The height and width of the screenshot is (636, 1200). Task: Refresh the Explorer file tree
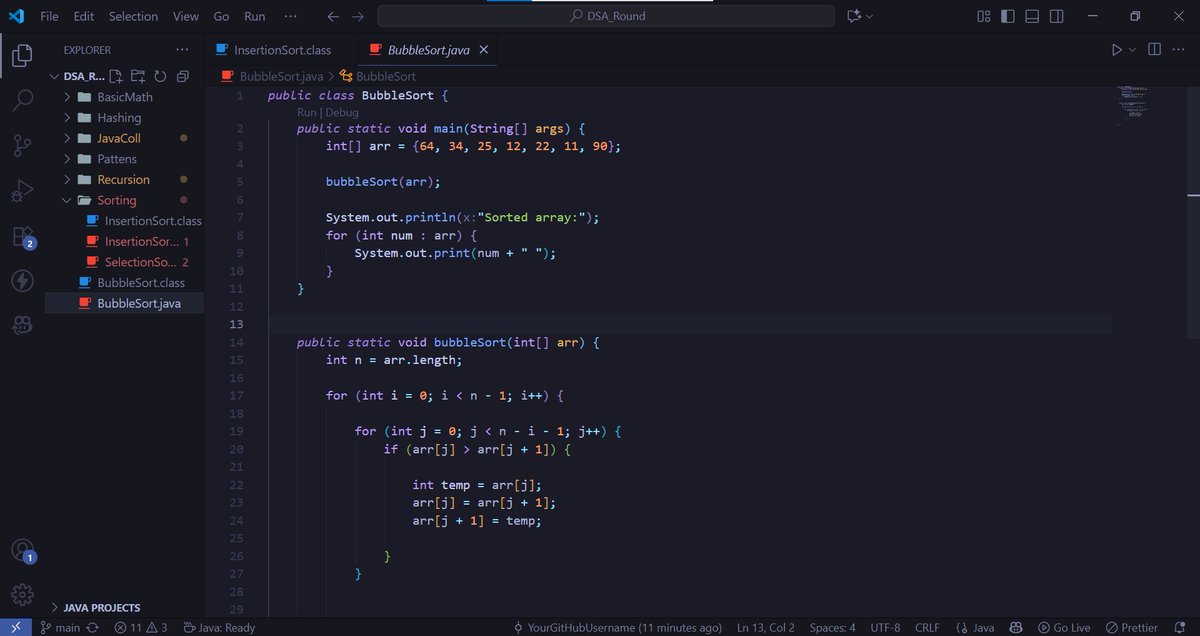(160, 76)
